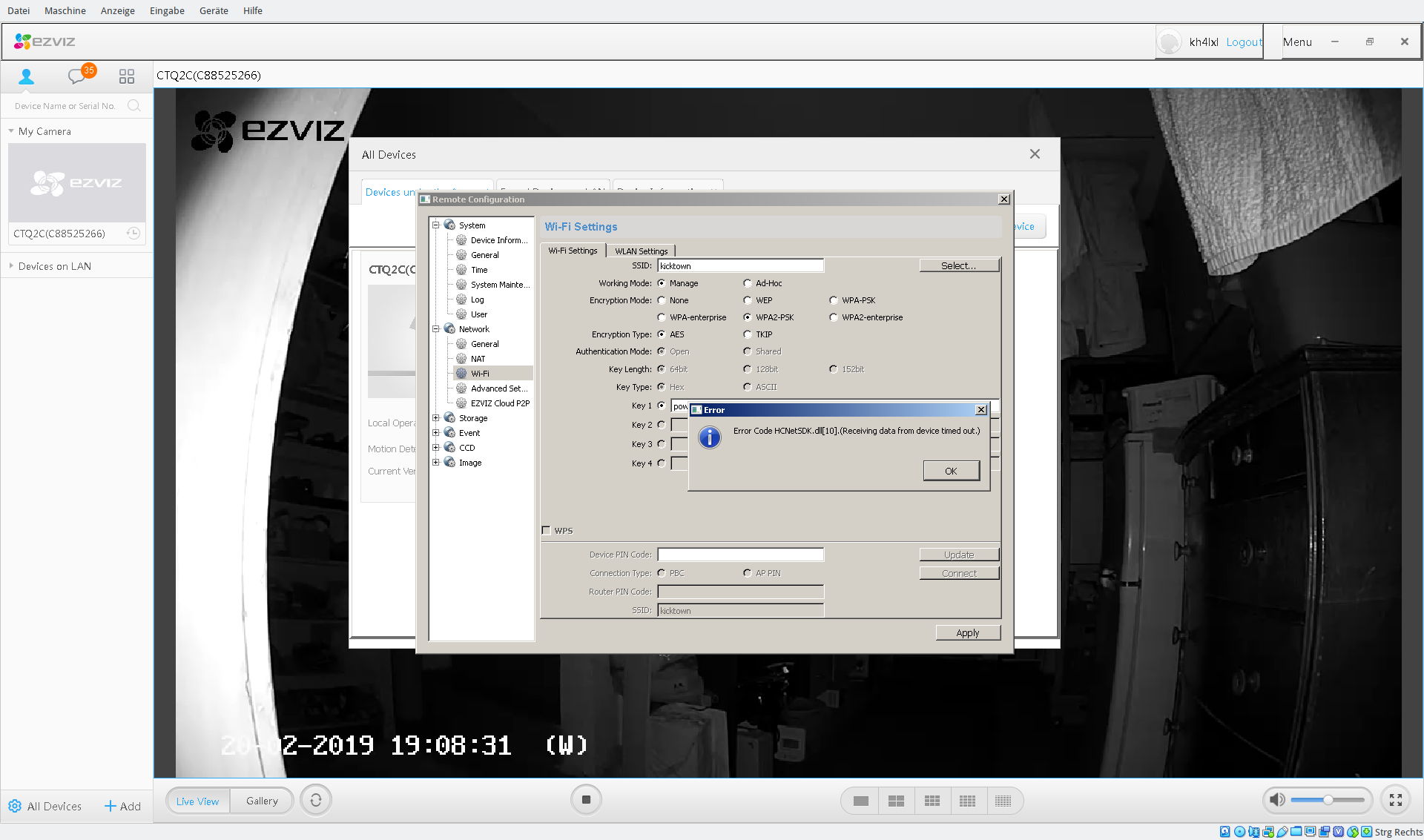The height and width of the screenshot is (840, 1424).
Task: Select the four-window layout icon
Action: pyautogui.click(x=896, y=801)
